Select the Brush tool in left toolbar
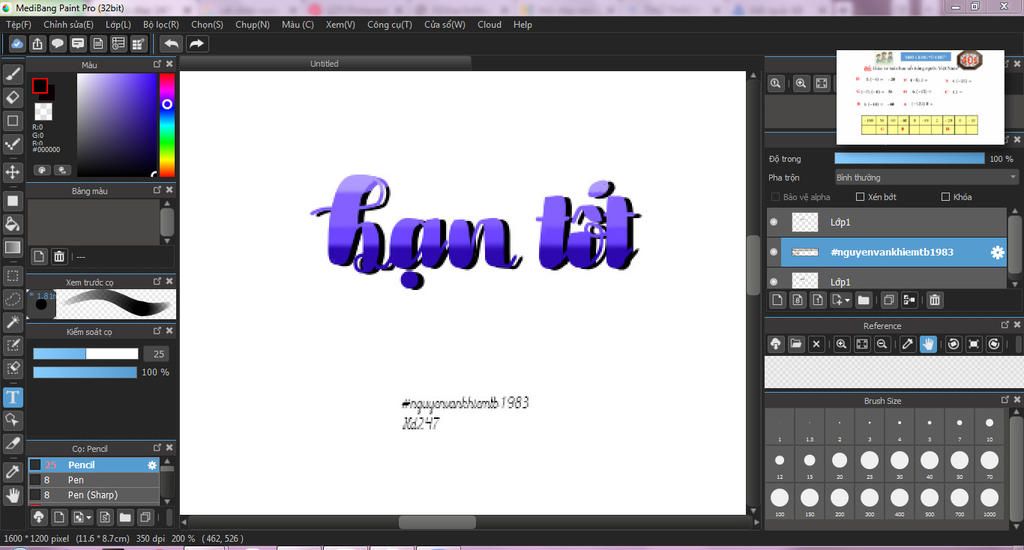 [x=12, y=74]
